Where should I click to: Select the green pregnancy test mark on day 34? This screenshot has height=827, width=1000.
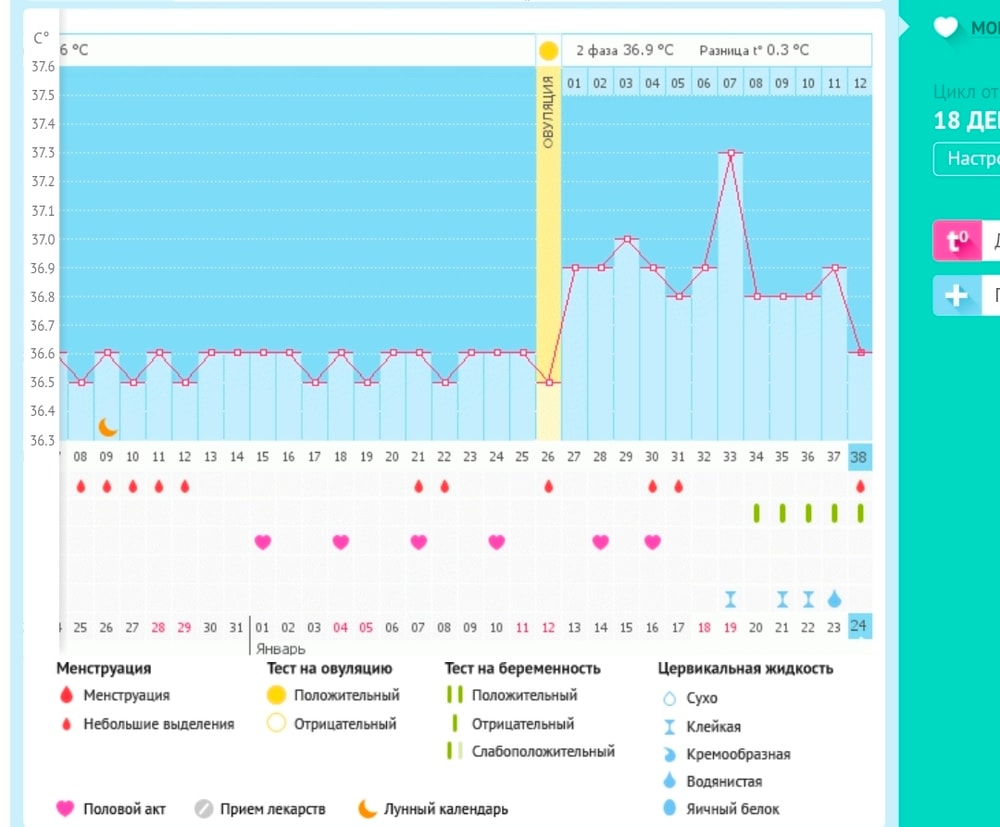(x=756, y=513)
